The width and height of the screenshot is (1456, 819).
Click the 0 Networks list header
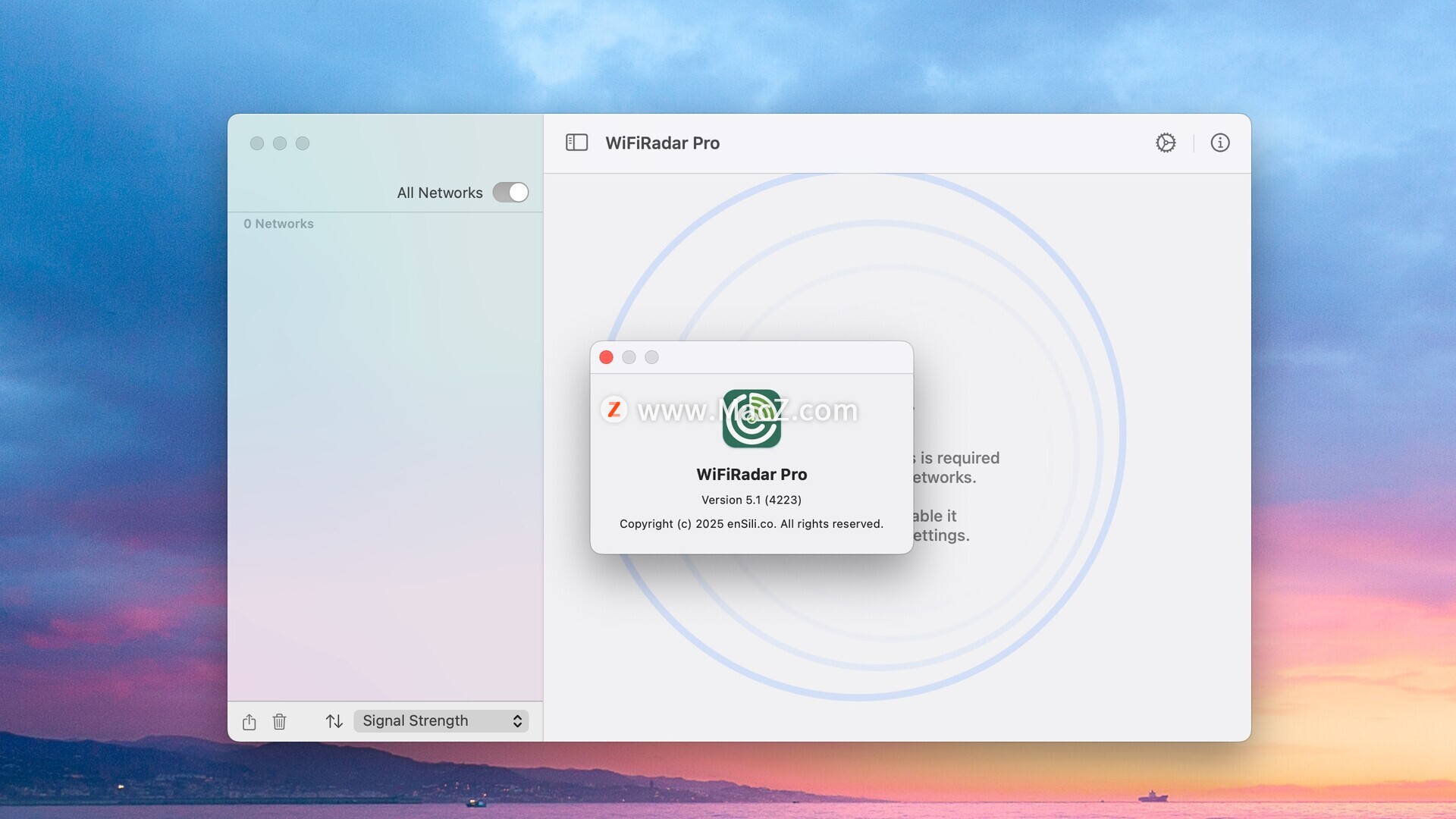pyautogui.click(x=278, y=224)
